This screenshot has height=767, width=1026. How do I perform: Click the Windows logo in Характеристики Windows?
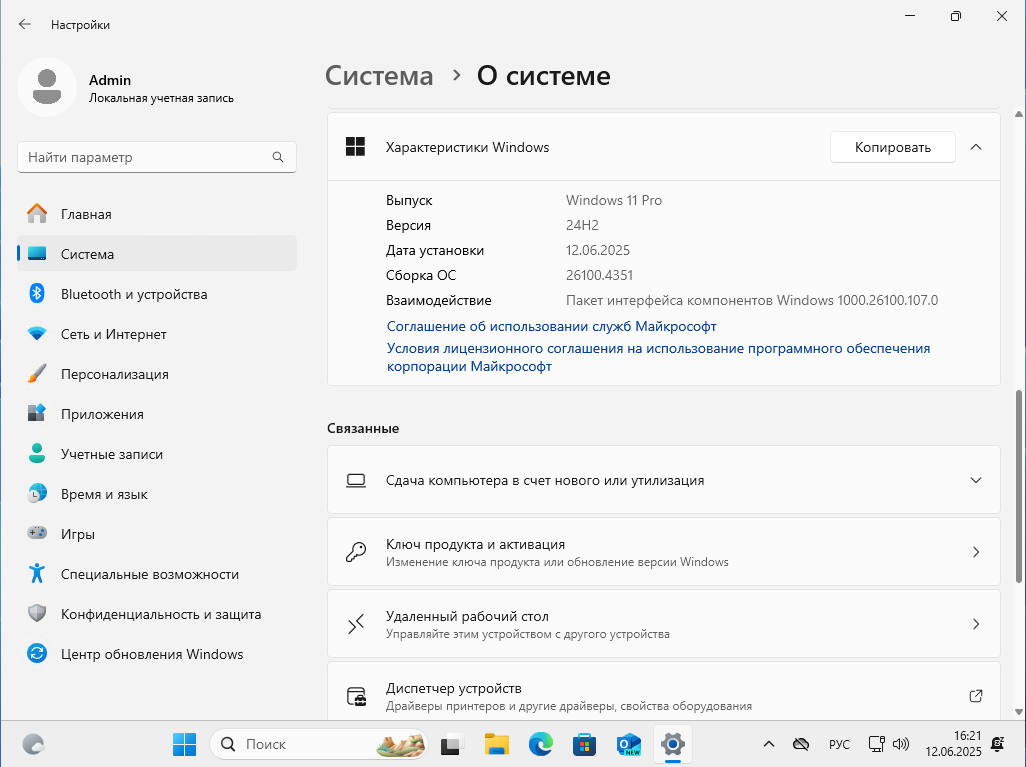coord(355,147)
